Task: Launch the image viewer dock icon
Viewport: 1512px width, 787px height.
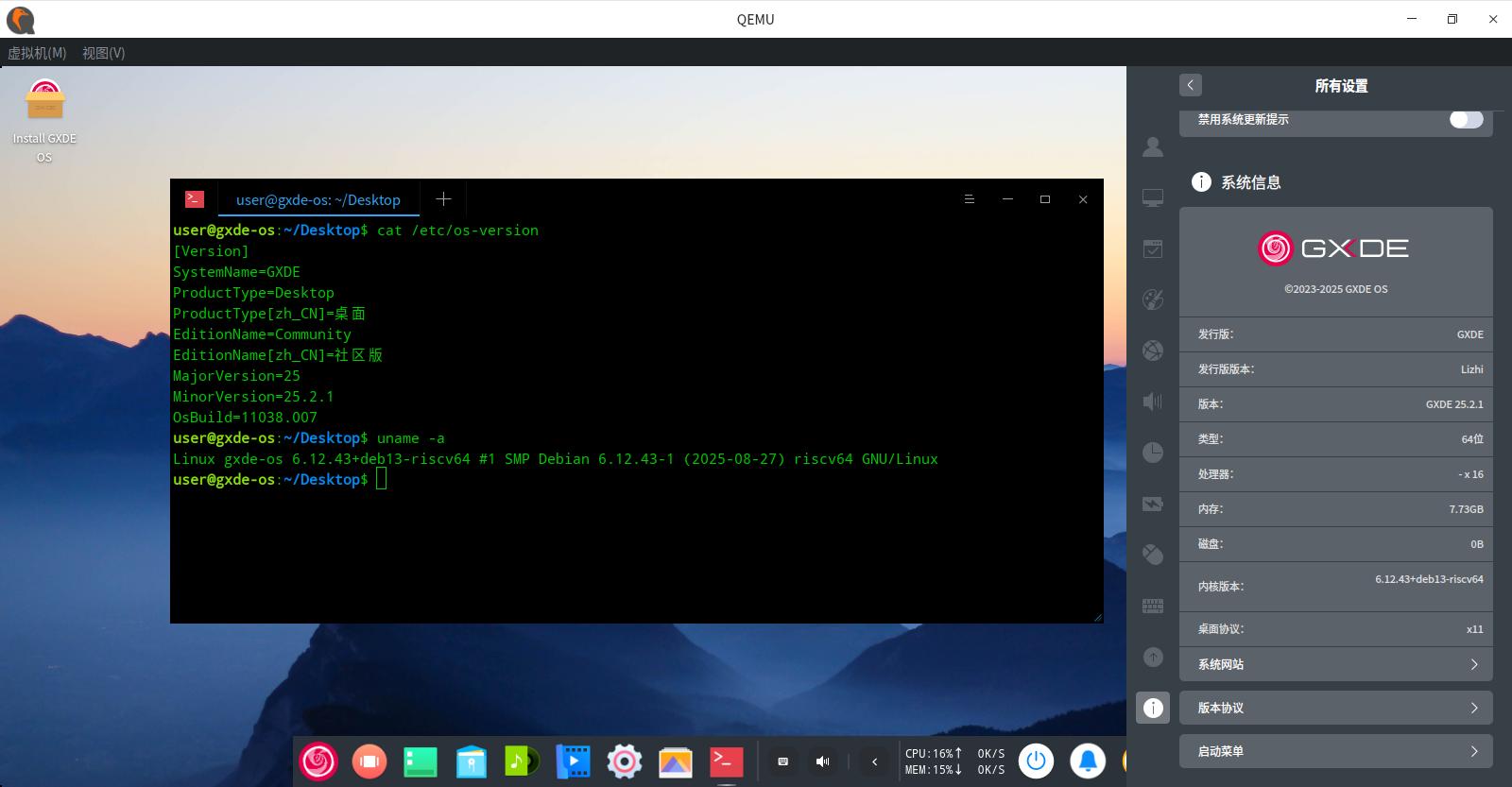Action: [x=676, y=761]
